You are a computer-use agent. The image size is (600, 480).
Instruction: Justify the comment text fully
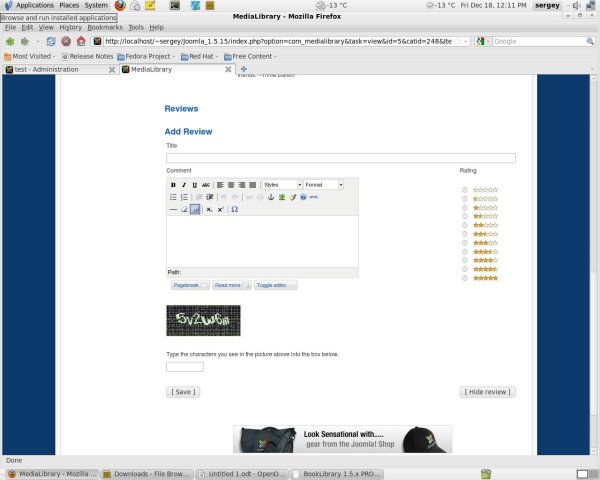click(253, 185)
